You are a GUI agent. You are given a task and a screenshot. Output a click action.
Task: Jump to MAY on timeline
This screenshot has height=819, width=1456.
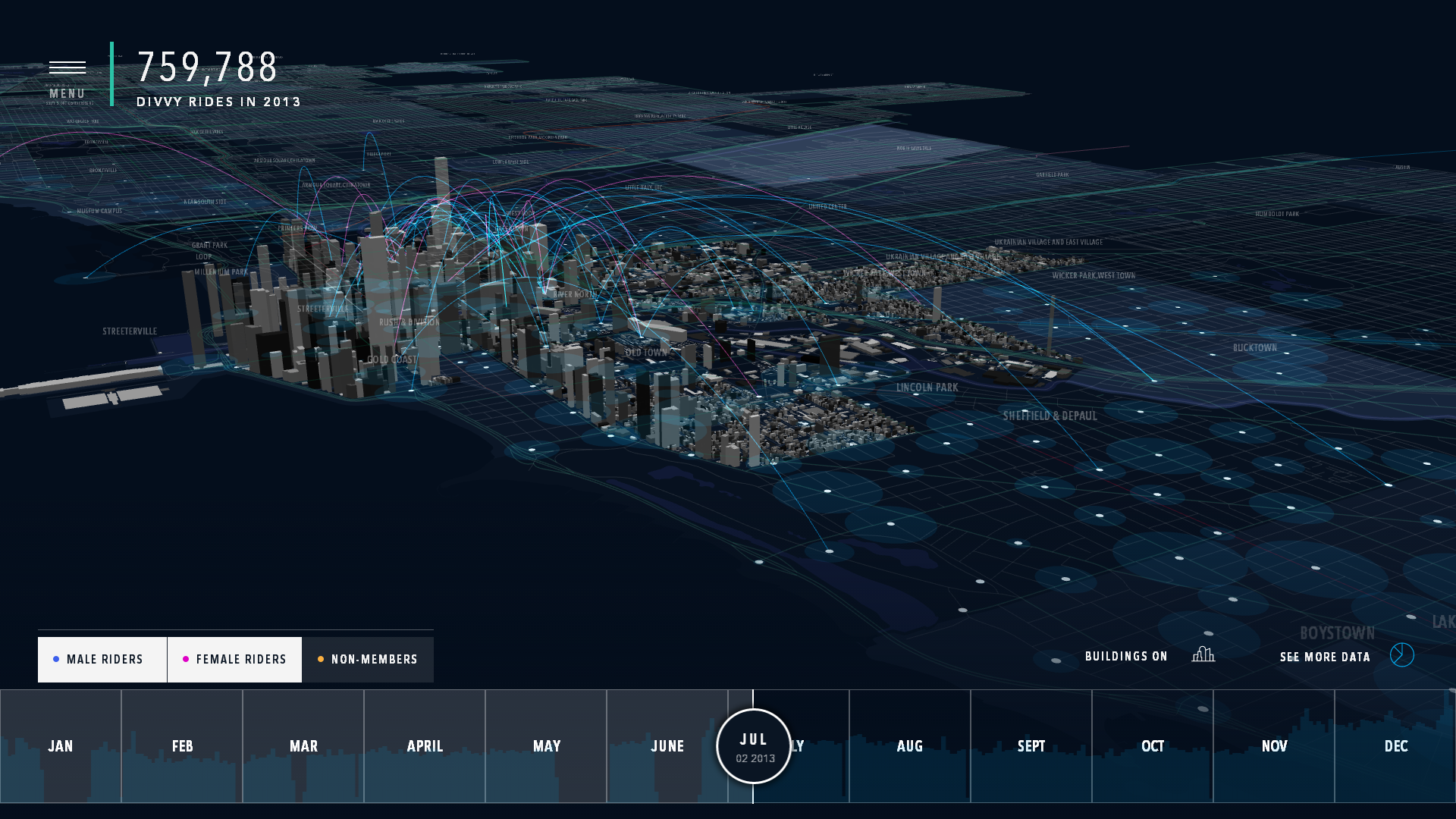pos(547,746)
